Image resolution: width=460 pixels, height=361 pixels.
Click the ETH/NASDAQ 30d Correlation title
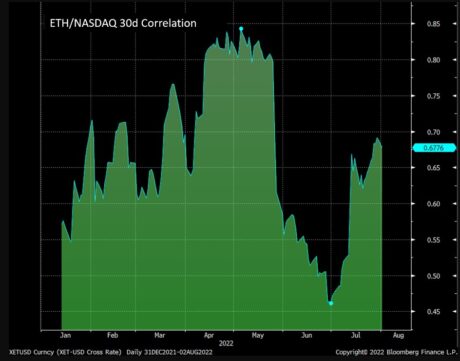click(x=123, y=23)
